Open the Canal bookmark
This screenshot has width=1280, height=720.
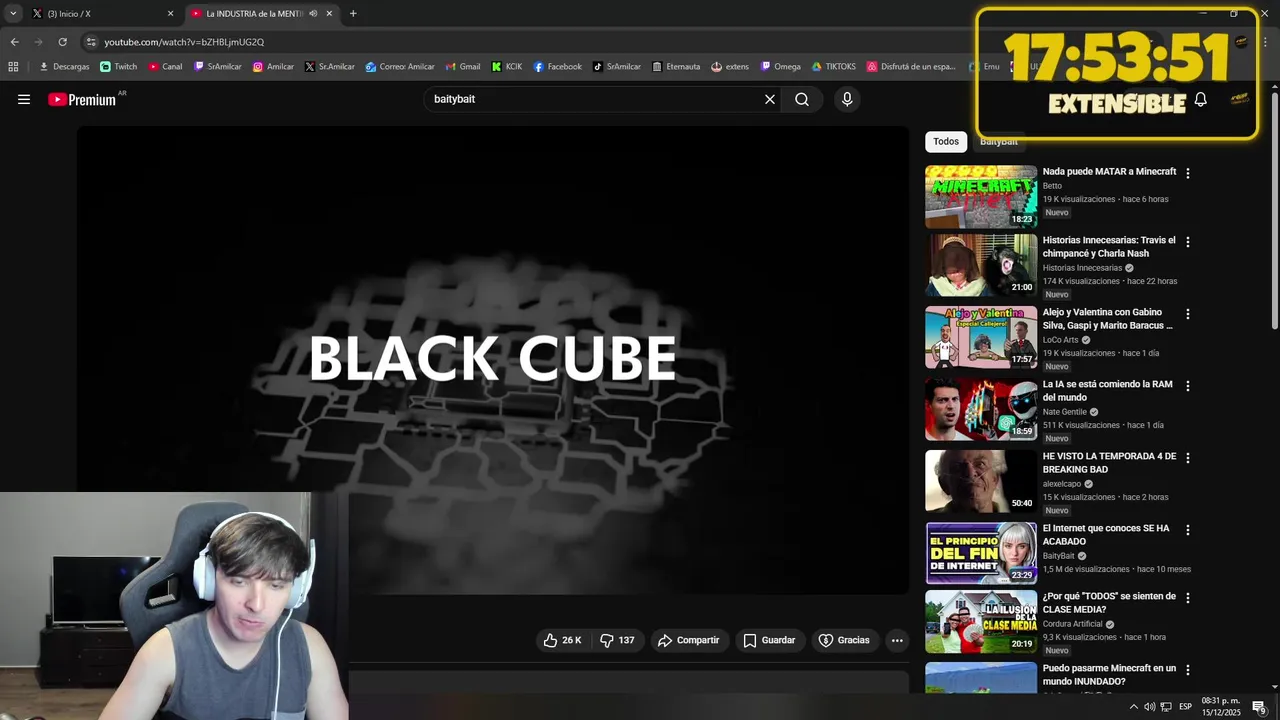165,67
